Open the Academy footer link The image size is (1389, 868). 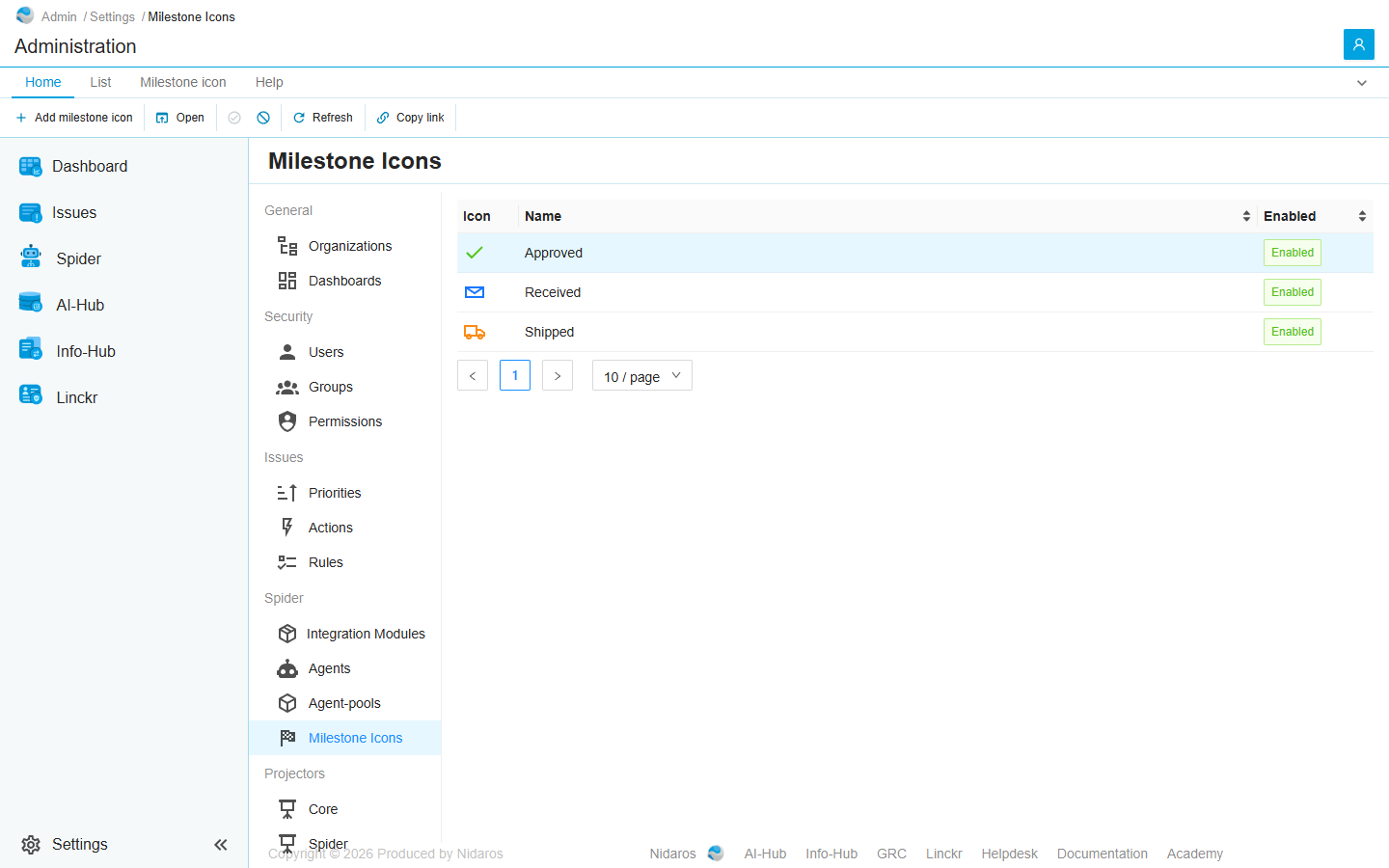[1195, 854]
